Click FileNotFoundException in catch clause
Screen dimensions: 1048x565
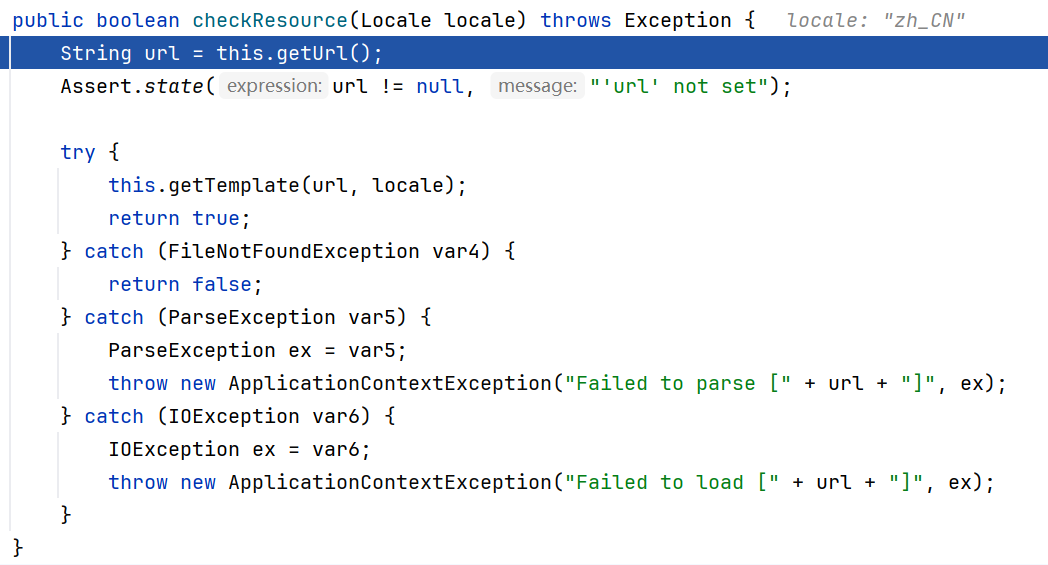[294, 251]
